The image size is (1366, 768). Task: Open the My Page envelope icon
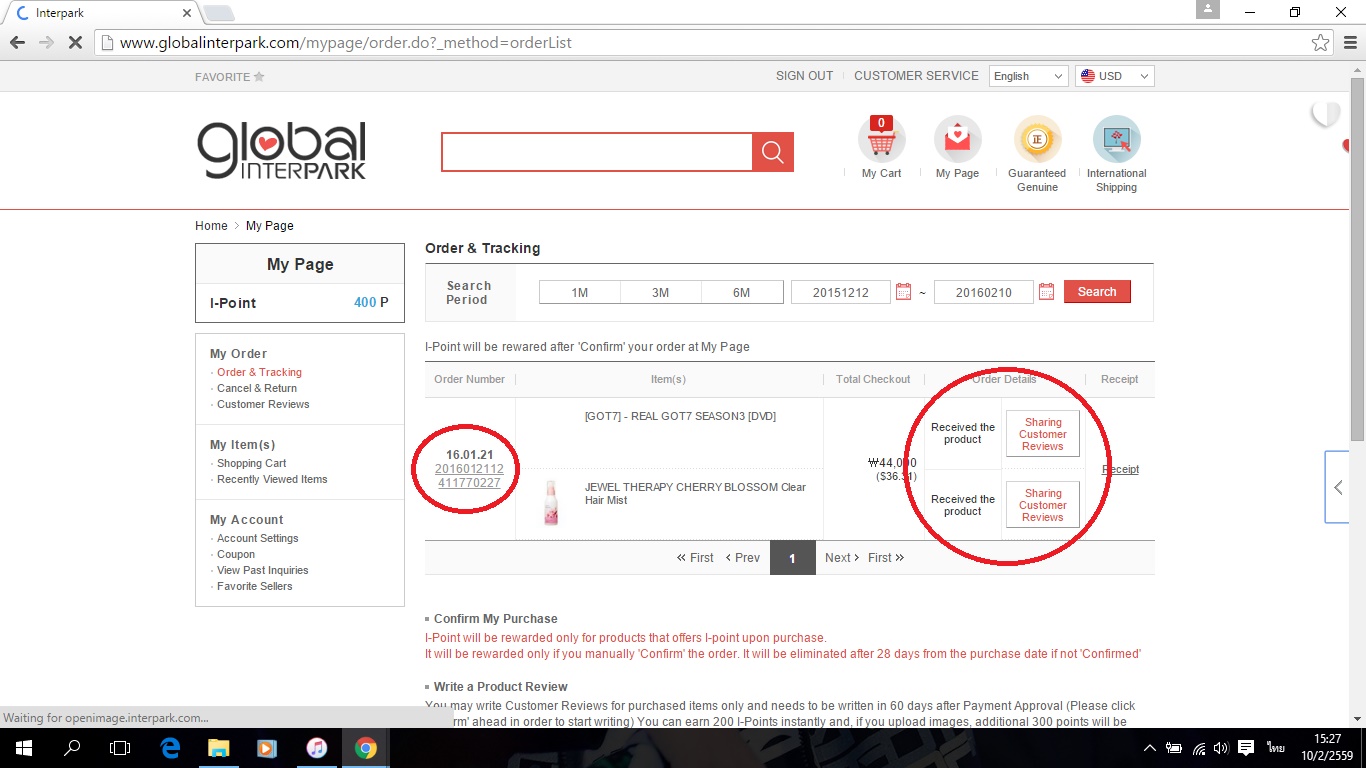[957, 140]
